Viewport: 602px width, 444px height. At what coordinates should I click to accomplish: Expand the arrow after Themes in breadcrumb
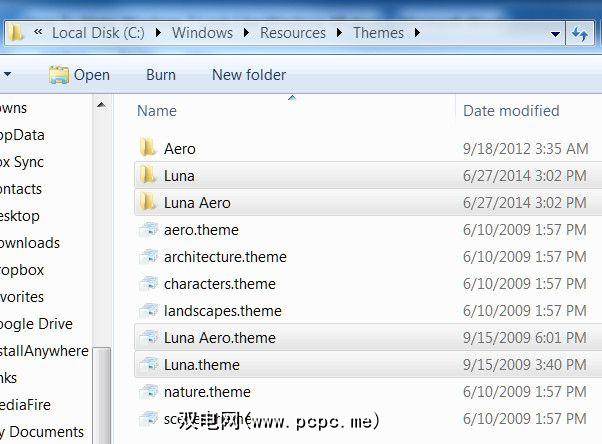[417, 33]
